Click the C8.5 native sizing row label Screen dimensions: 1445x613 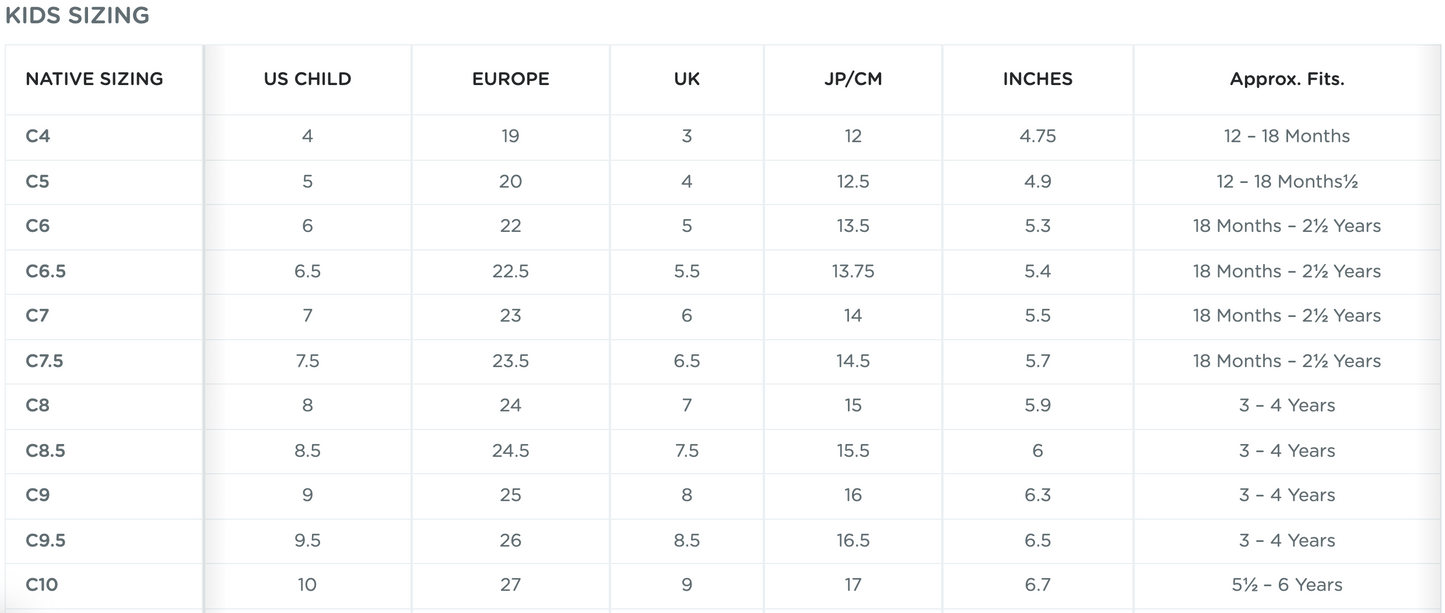46,451
